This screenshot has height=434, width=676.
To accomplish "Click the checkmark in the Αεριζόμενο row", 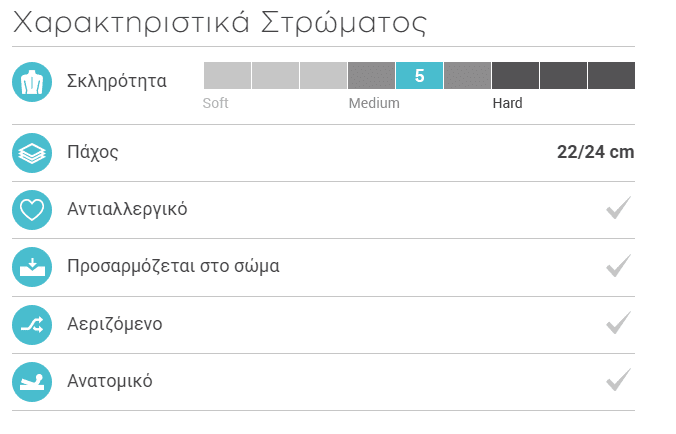I will click(x=619, y=323).
